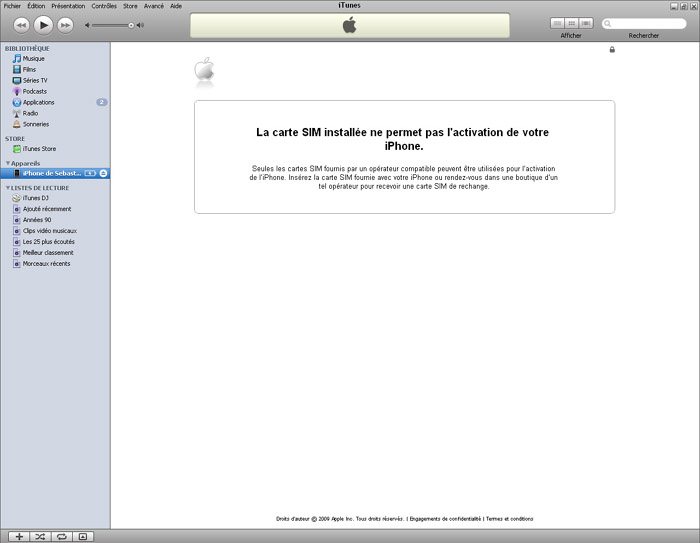
Task: Click the low volume speaker icon
Action: tap(88, 25)
